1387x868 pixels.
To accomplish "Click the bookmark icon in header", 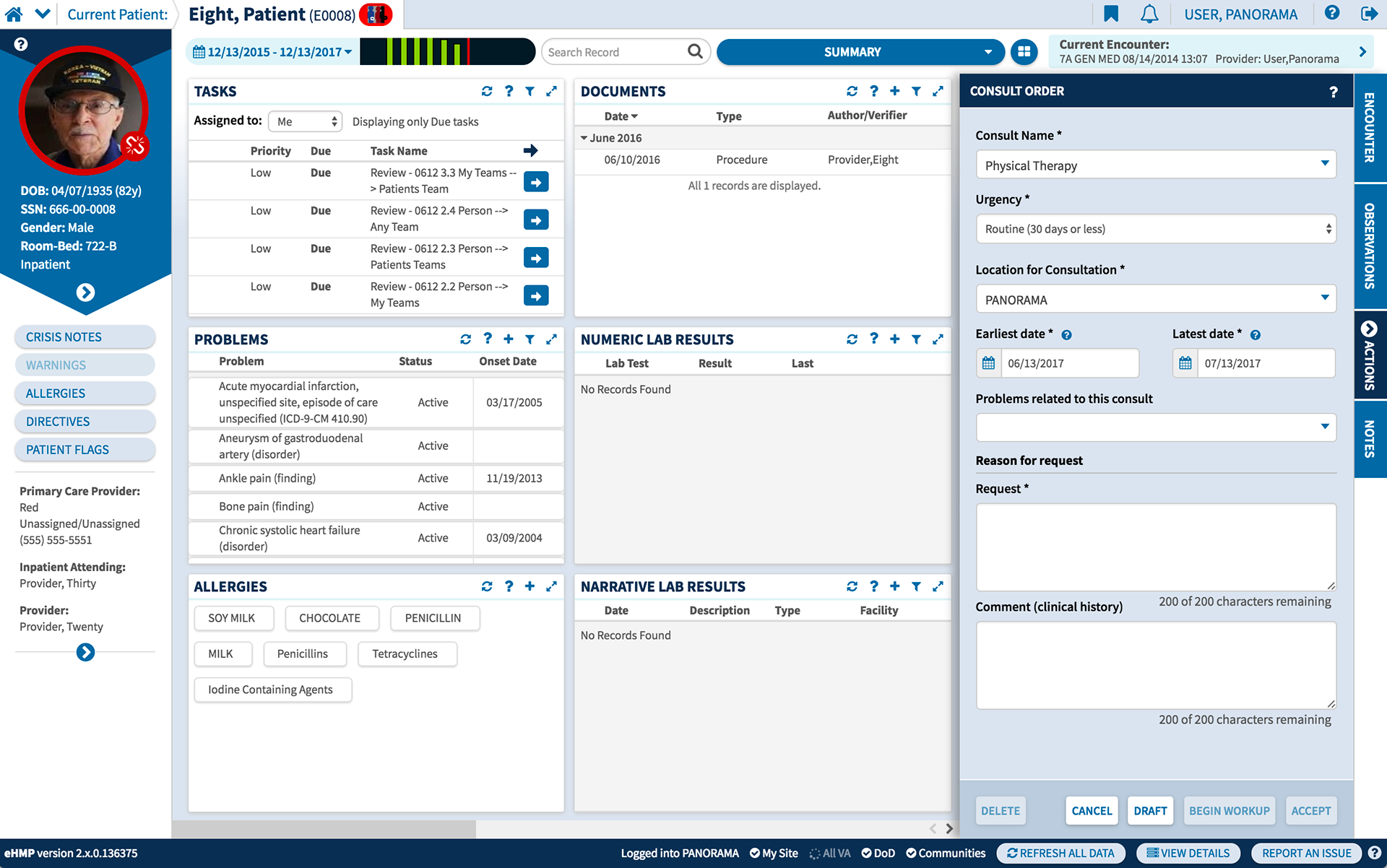I will (x=1111, y=14).
